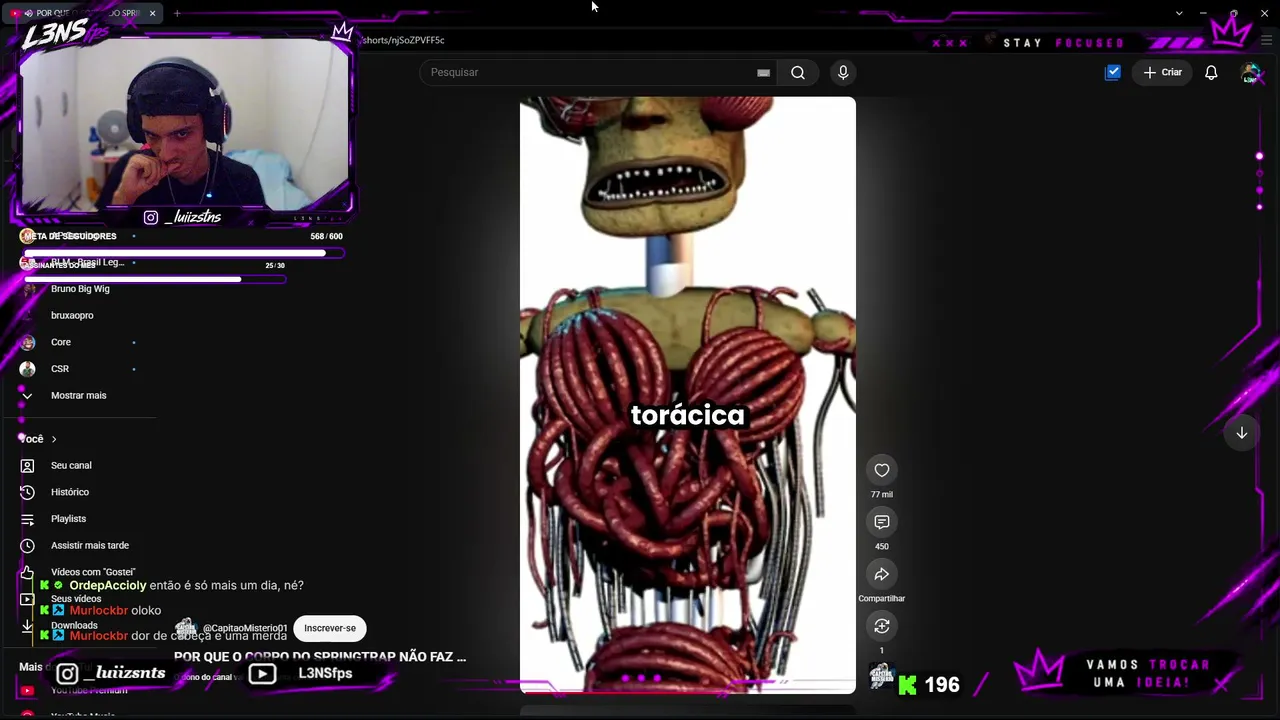Go to the next Short with the down arrow
Viewport: 1280px width, 720px height.
(1241, 433)
